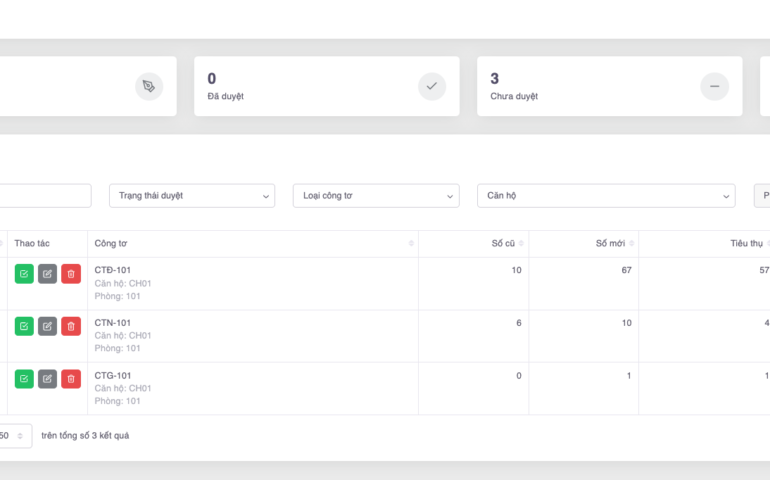770x480 pixels.
Task: Expand the Loại công tơ filter
Action: 375,196
